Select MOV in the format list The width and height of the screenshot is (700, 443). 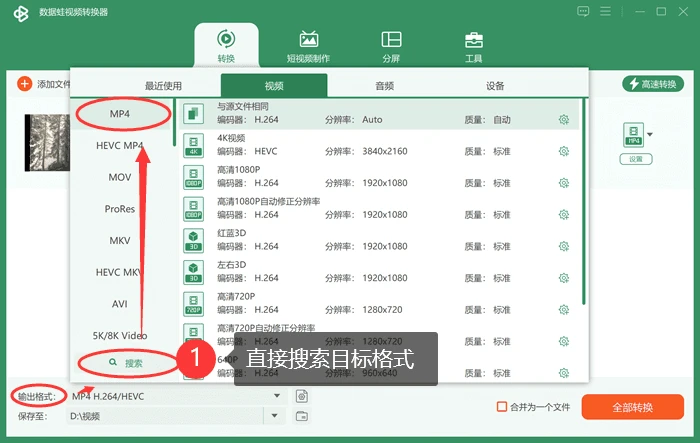point(120,177)
